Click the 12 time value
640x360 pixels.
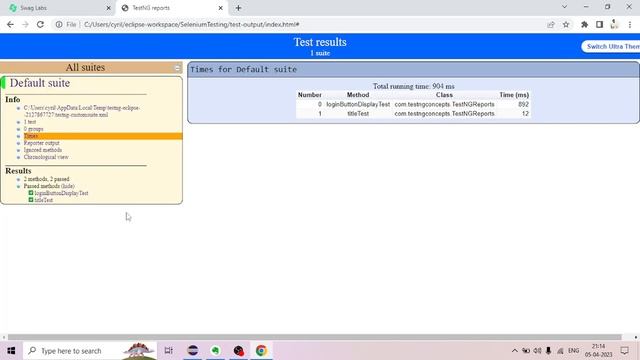point(525,113)
